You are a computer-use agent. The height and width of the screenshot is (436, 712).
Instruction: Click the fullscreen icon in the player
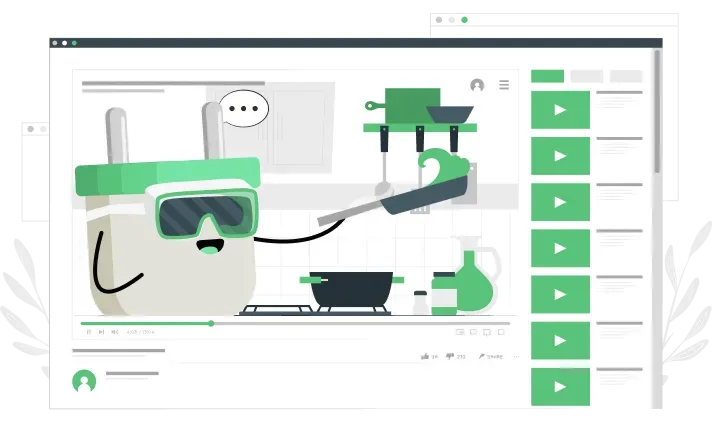pos(501,332)
